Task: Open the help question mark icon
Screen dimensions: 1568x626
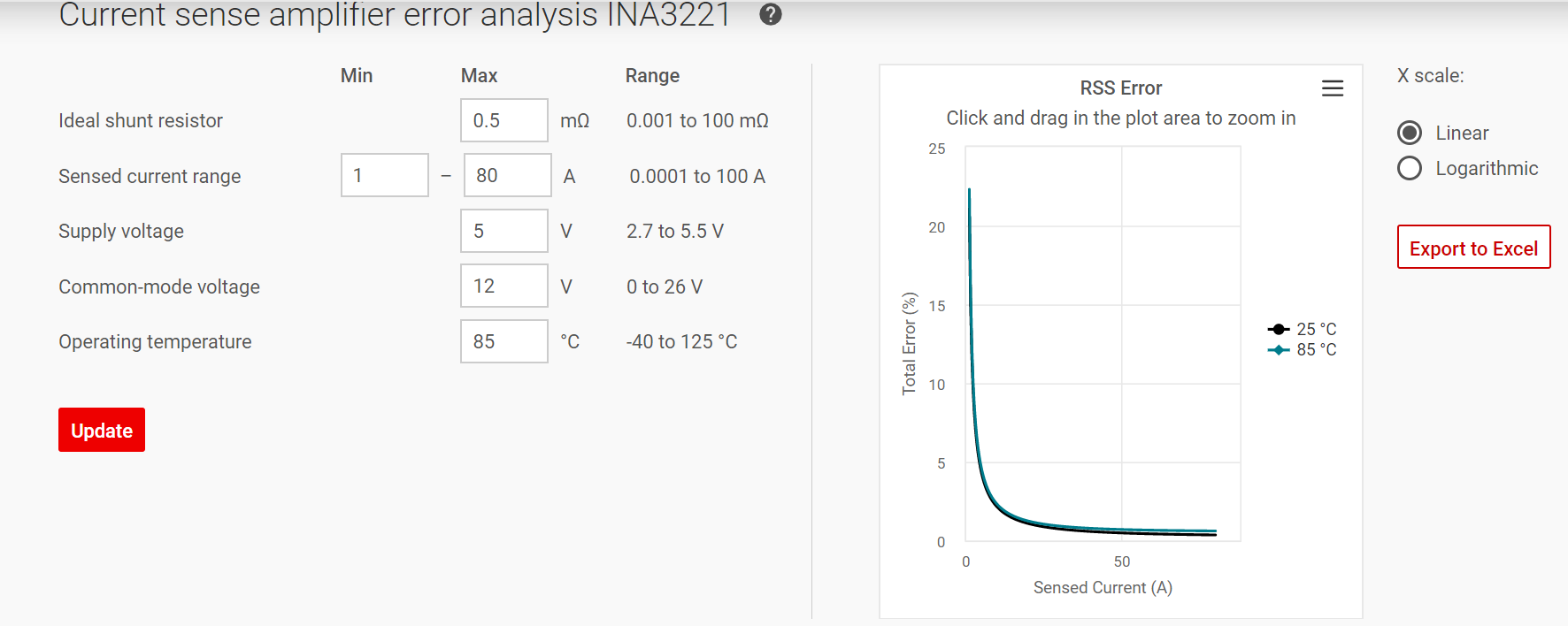Action: pos(771,14)
